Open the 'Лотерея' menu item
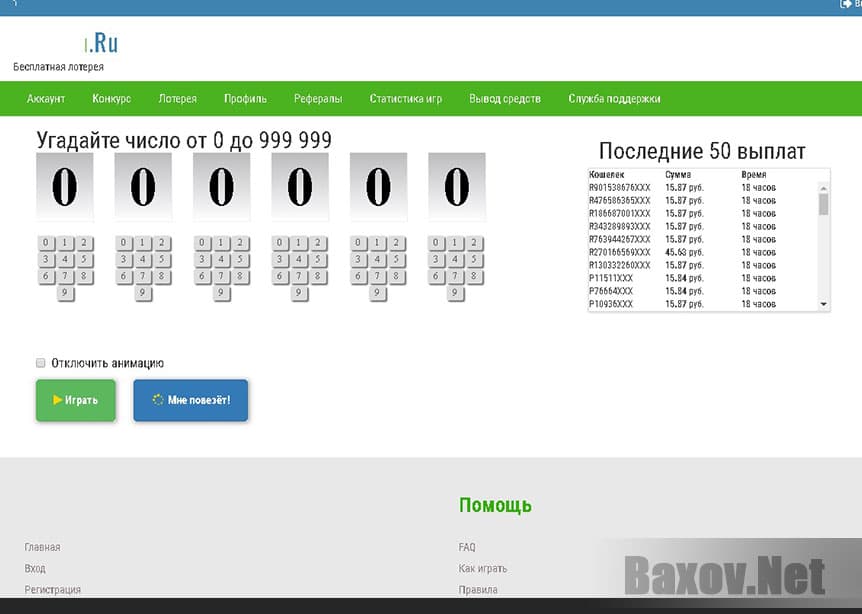Image resolution: width=862 pixels, height=614 pixels. 177,99
